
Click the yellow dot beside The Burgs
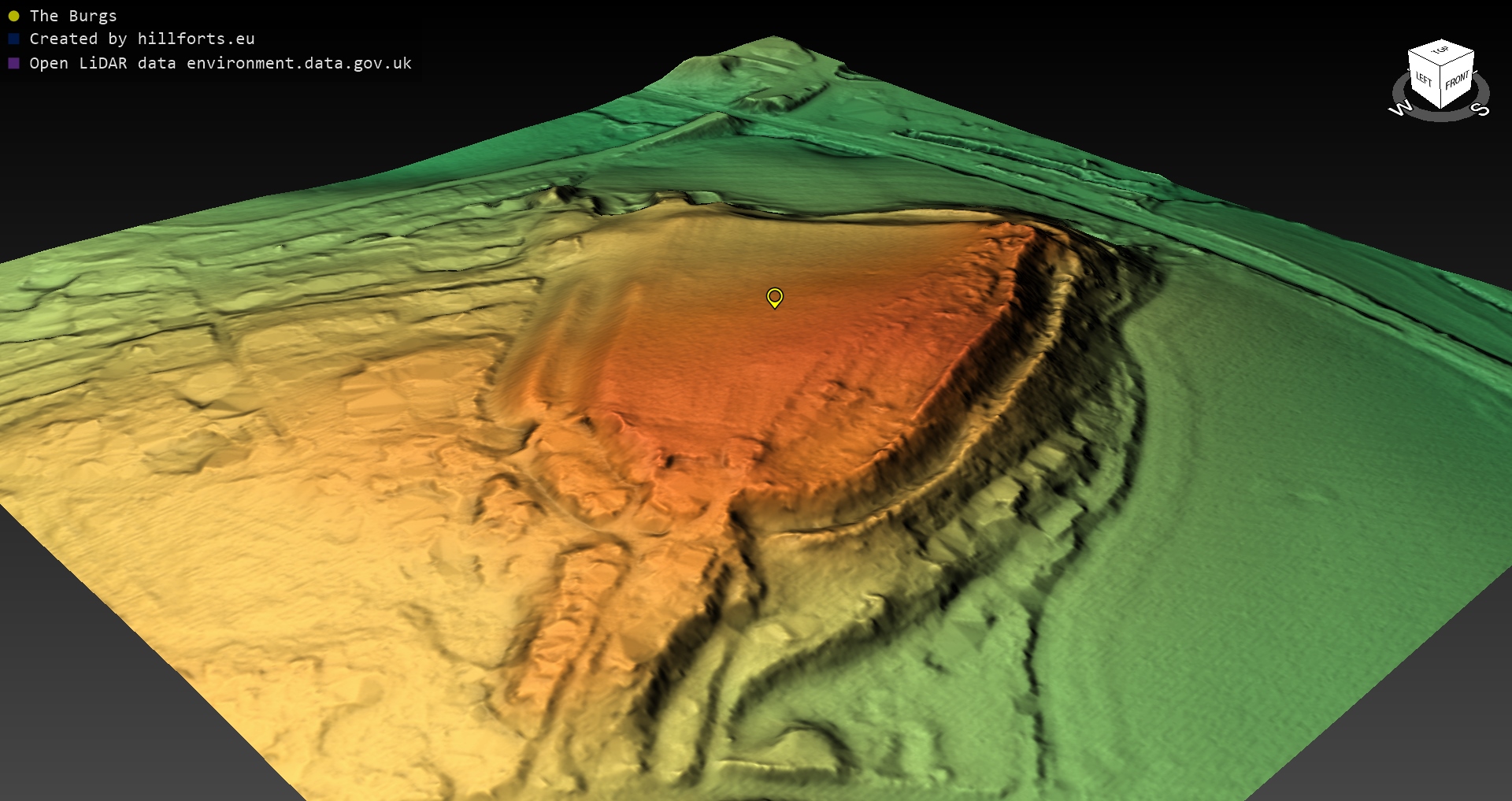coord(13,16)
